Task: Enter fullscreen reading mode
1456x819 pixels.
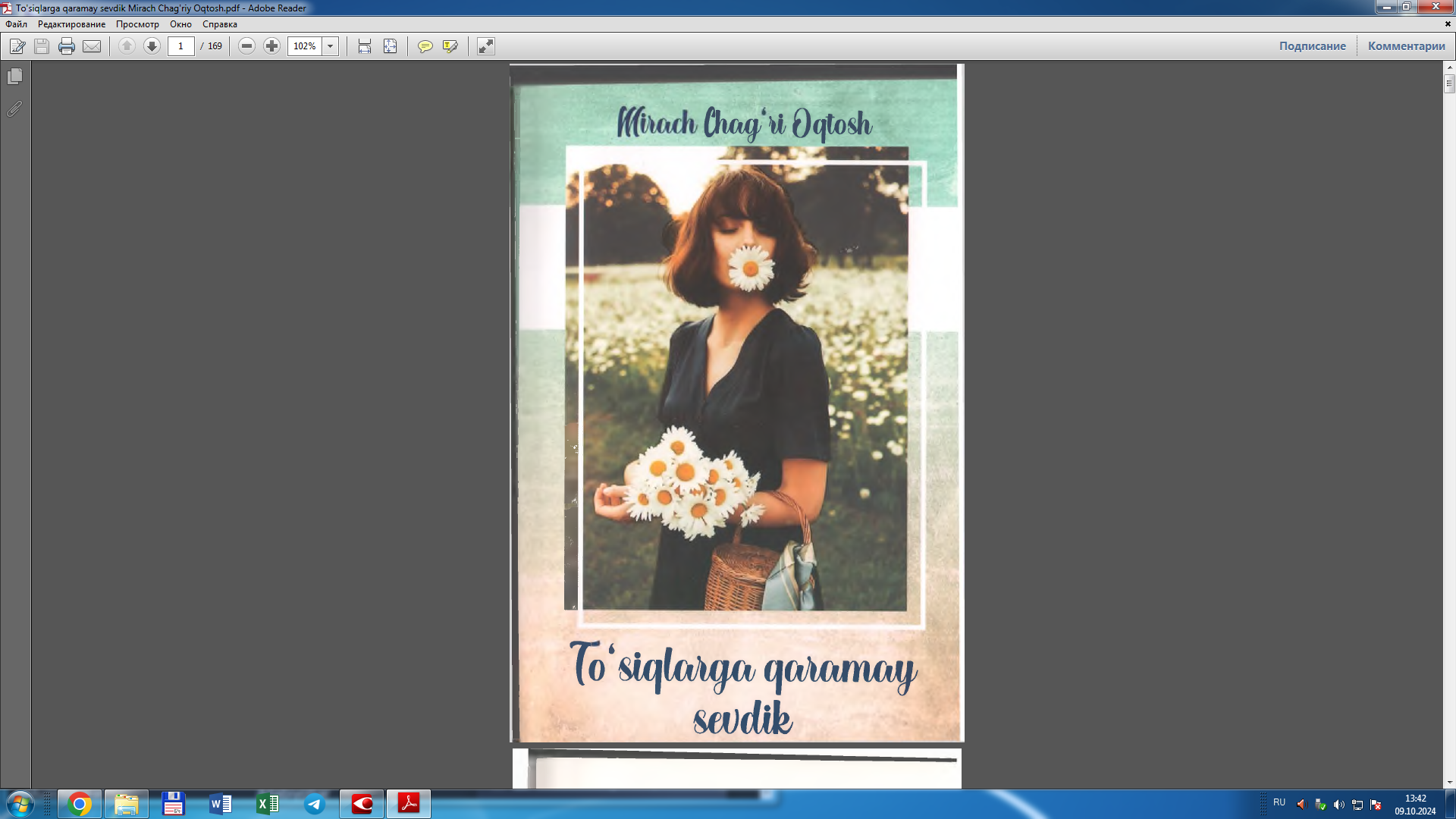Action: coord(485,46)
